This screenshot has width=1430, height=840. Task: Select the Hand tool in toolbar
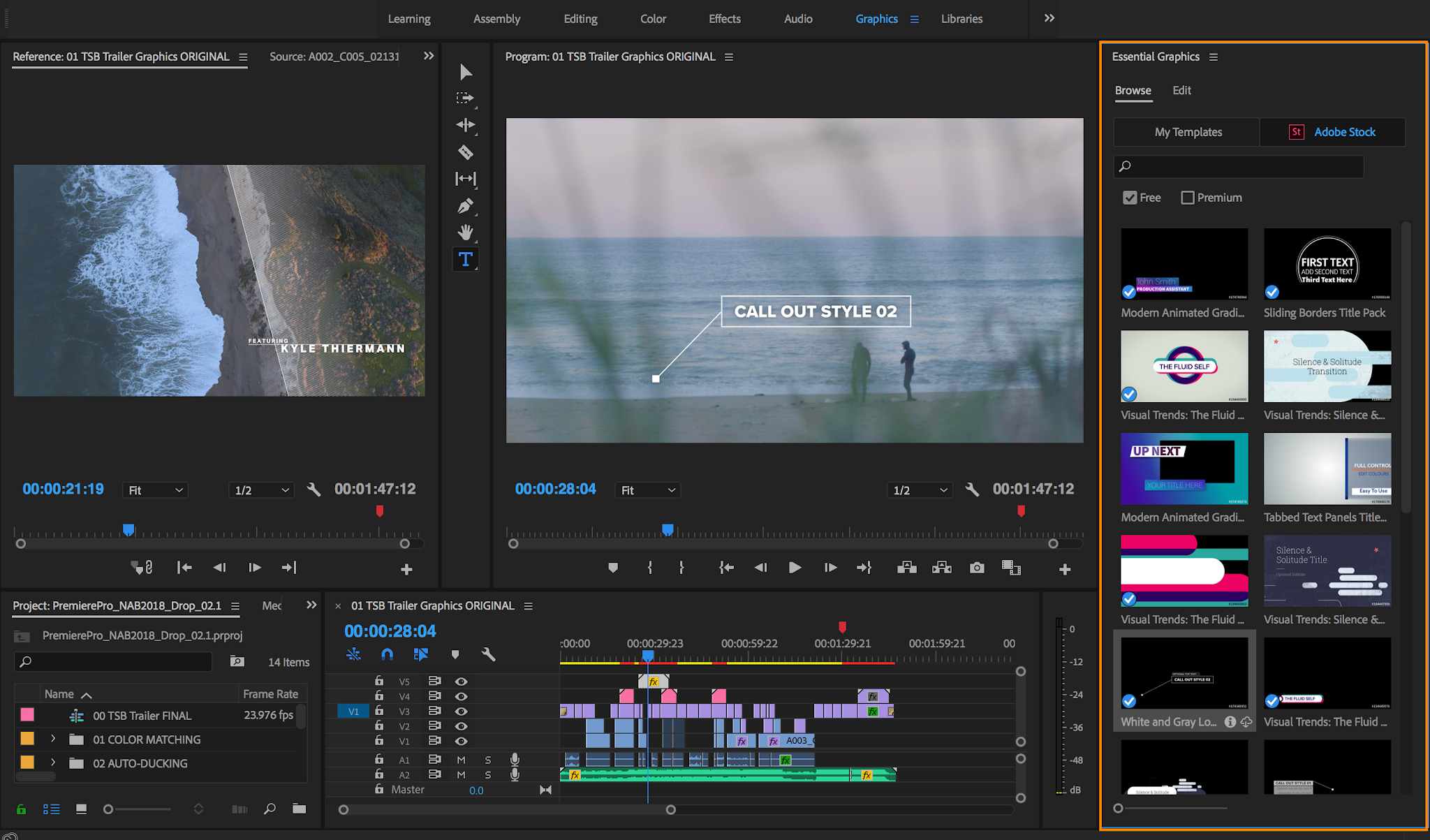pyautogui.click(x=466, y=232)
